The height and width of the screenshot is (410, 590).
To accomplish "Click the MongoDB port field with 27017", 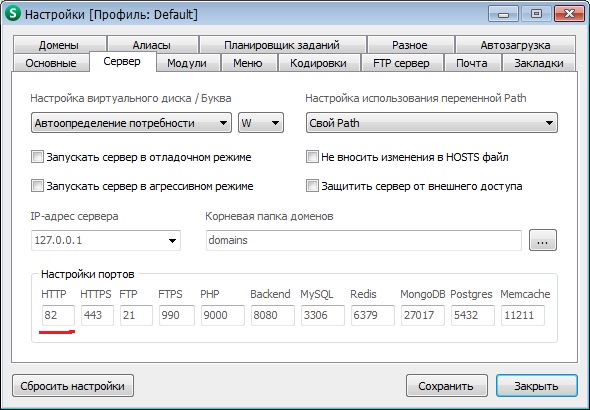I will coord(423,315).
